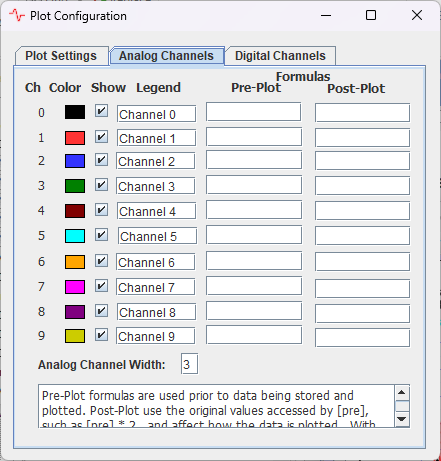
Task: Click the help text scrollbar up arrow
Action: (402, 392)
